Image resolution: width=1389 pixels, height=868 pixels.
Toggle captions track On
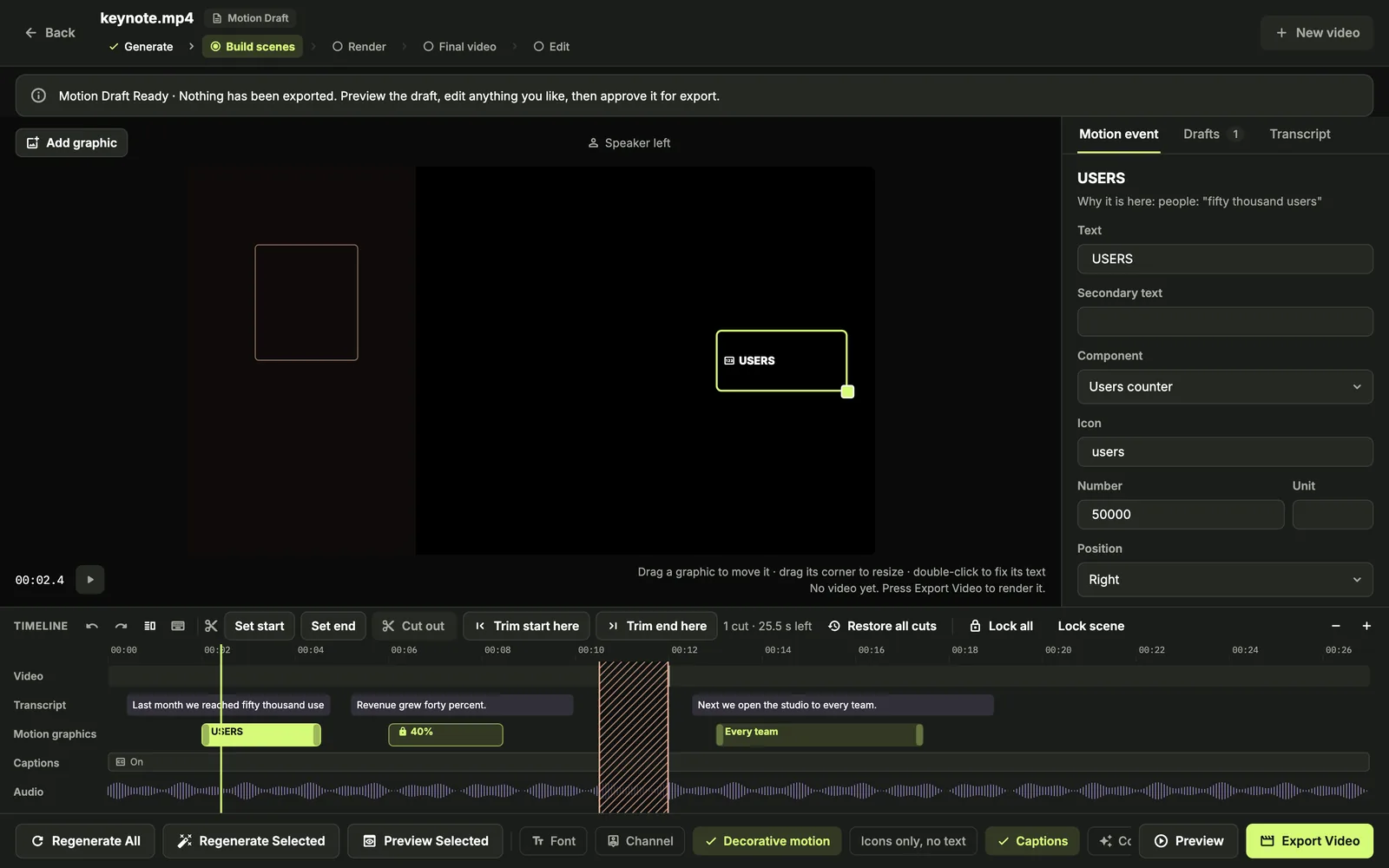click(738, 762)
